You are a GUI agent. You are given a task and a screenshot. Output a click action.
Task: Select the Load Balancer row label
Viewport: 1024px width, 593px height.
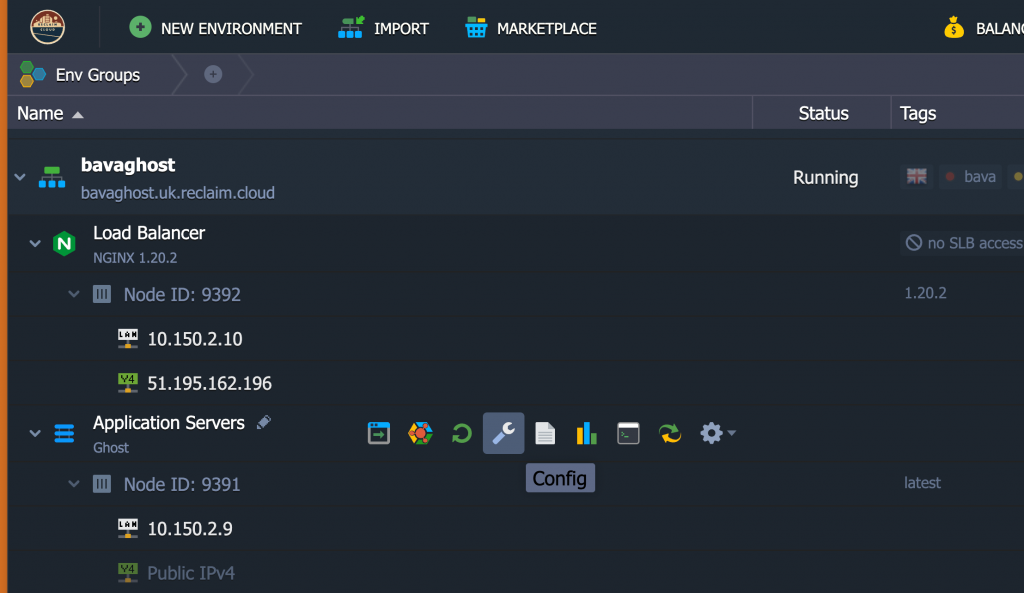click(x=149, y=232)
